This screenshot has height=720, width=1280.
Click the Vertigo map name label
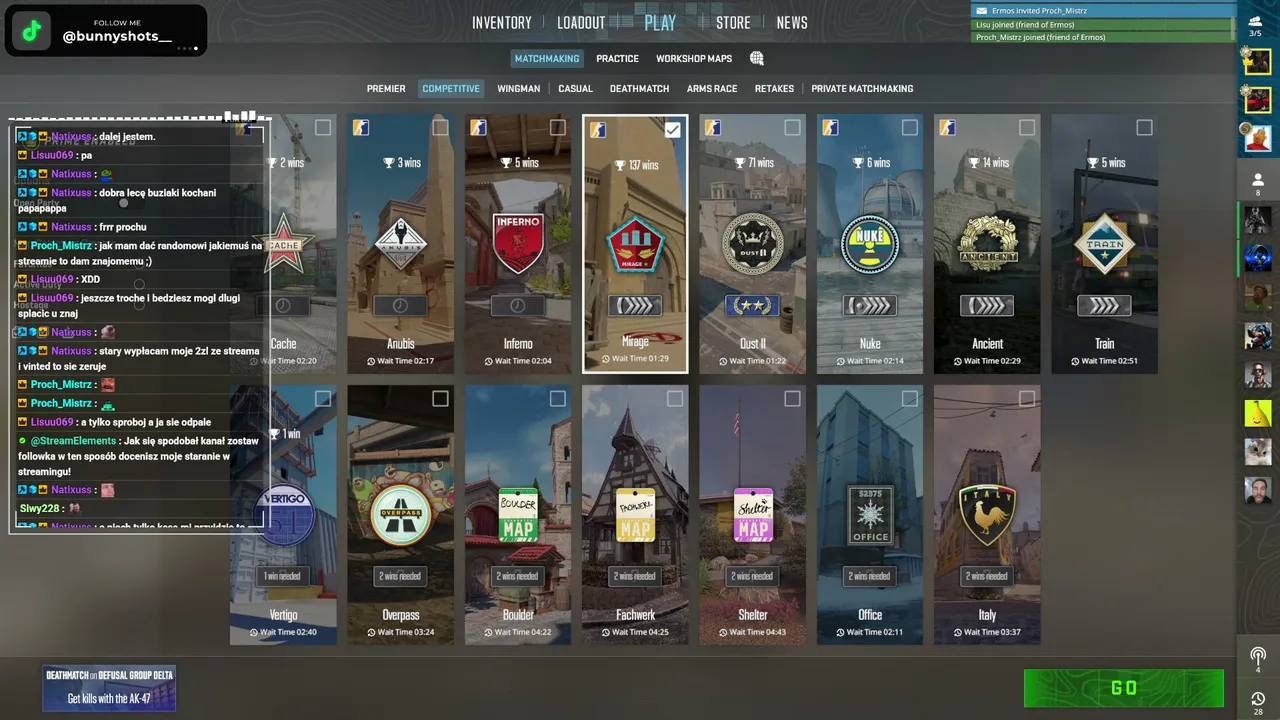(283, 615)
